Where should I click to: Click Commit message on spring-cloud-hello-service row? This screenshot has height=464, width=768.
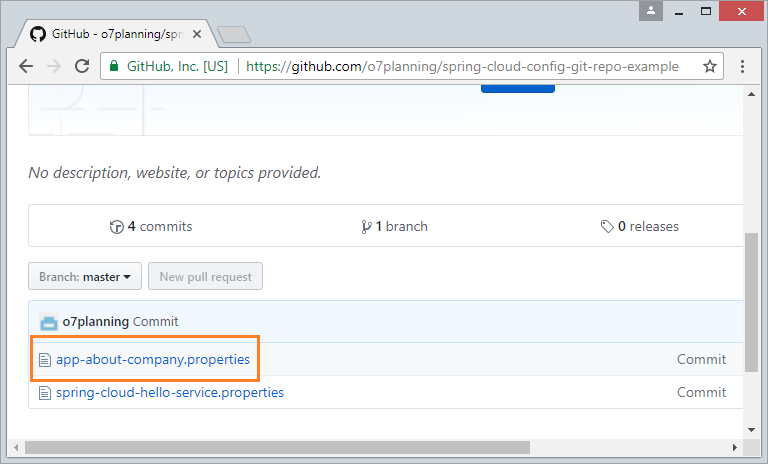click(x=701, y=392)
